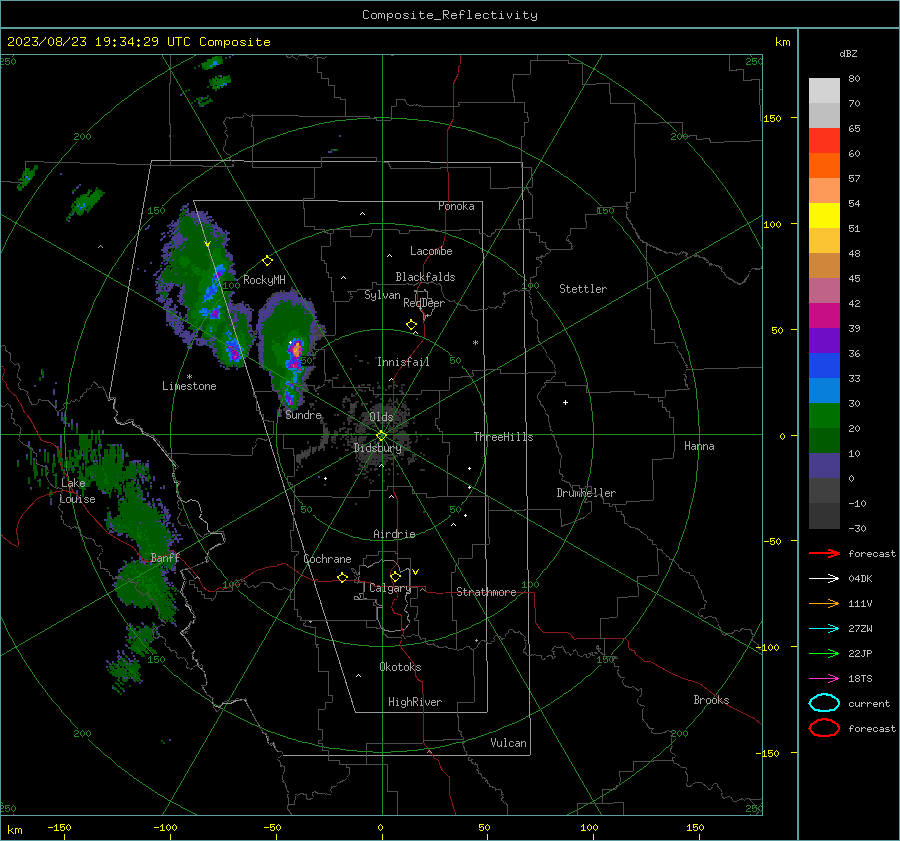Click the Hanna town label
Screen dimensions: 900x841
click(699, 446)
